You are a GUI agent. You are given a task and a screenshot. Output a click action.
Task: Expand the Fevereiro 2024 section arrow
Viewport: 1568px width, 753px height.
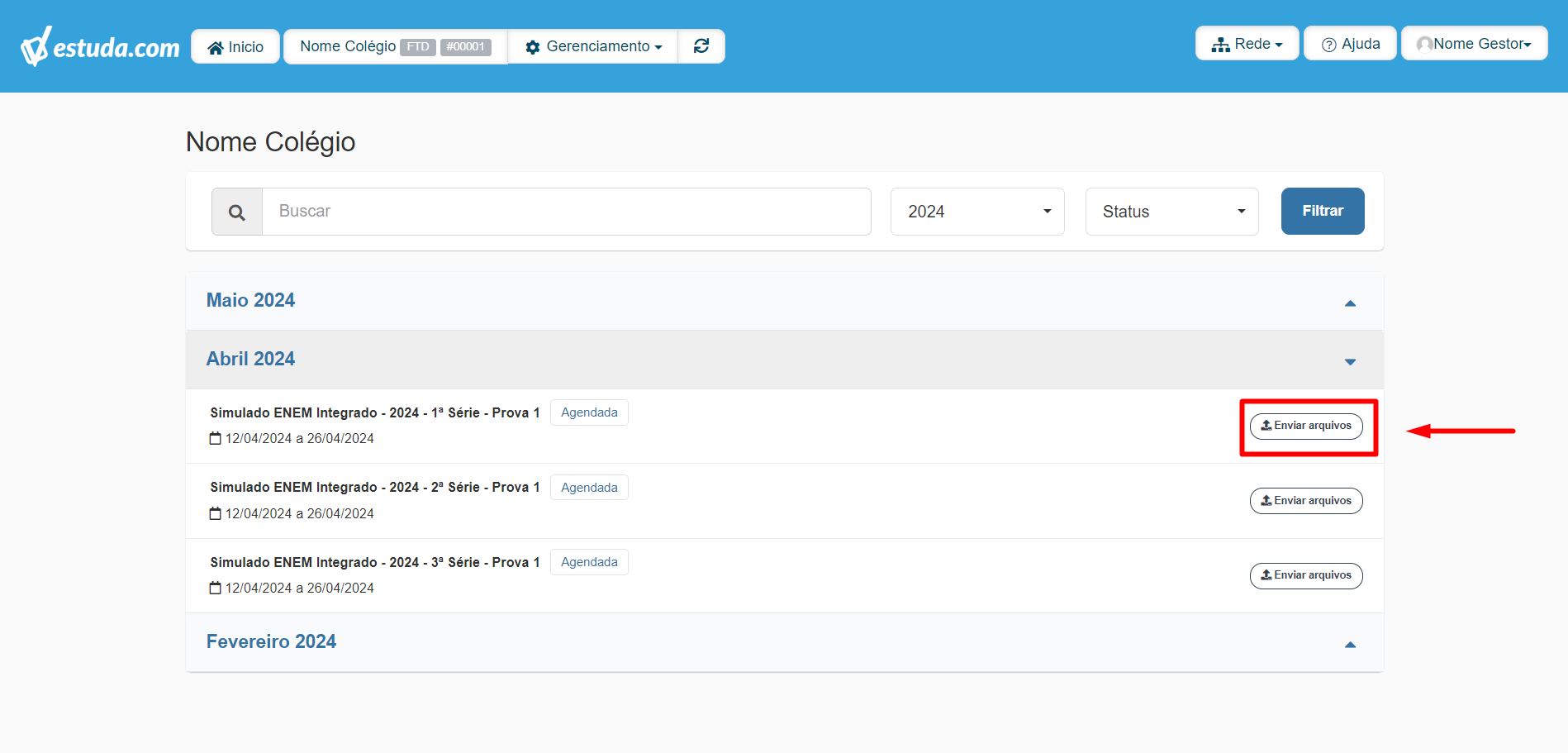[1350, 645]
